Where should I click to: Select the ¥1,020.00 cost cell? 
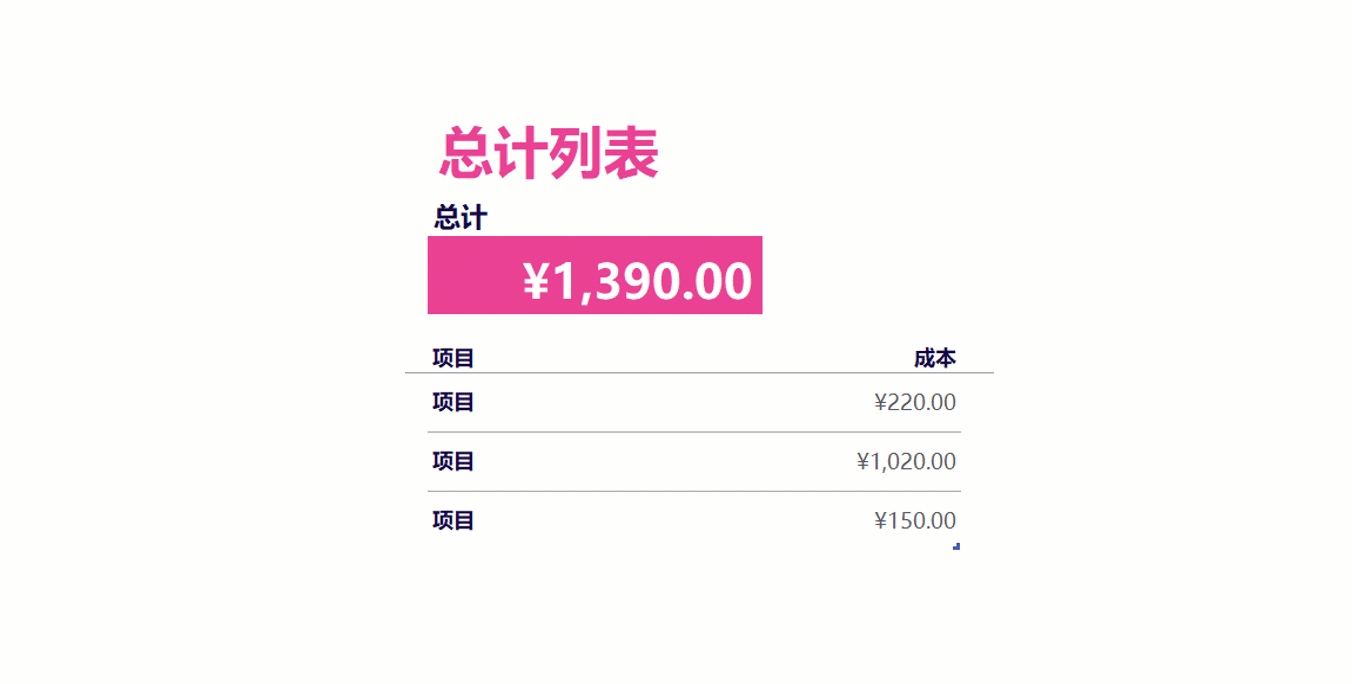tap(906, 461)
